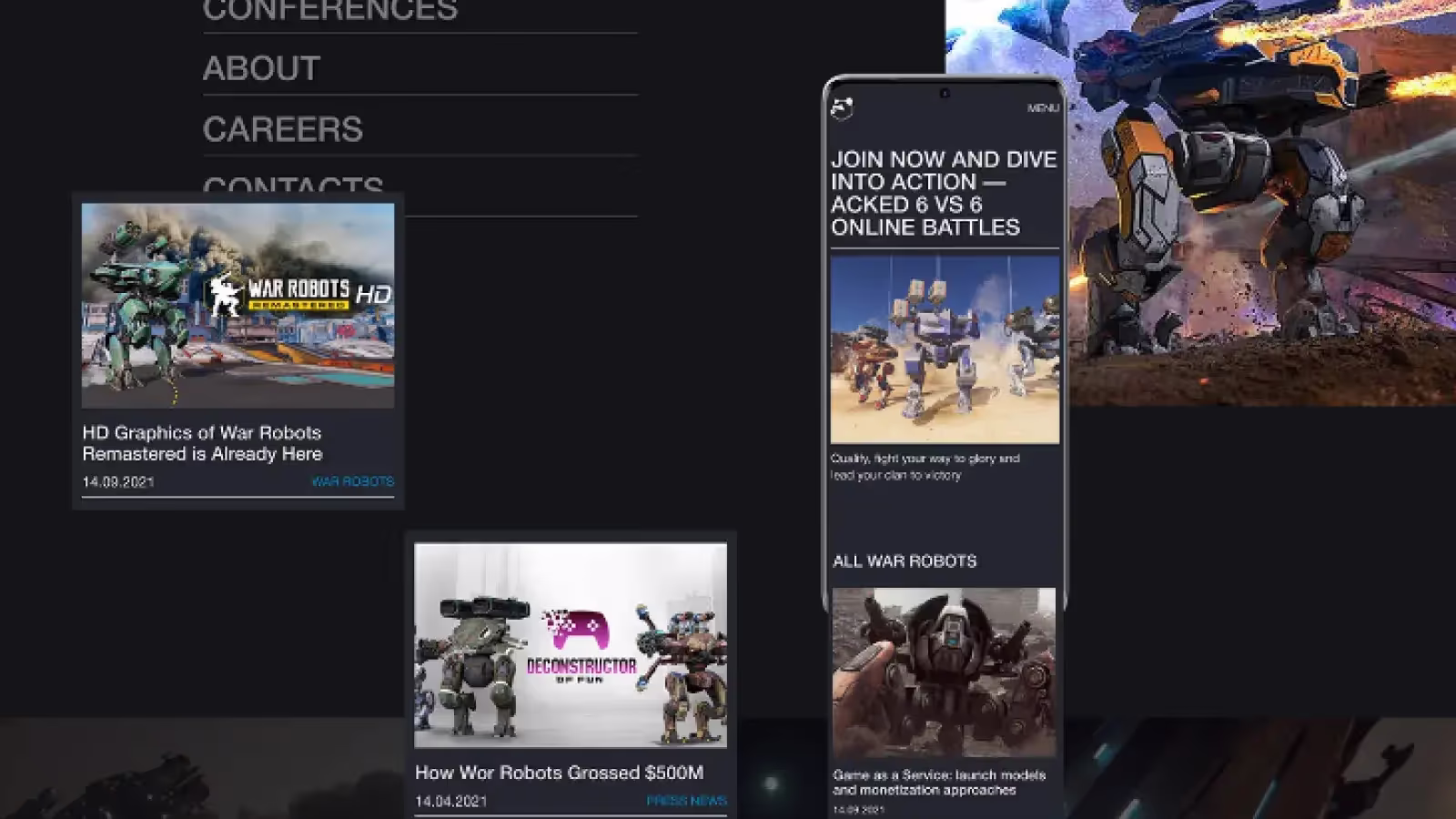Click the PRESS NEWS category tag
Viewport: 1456px width, 819px height.
pyautogui.click(x=686, y=801)
